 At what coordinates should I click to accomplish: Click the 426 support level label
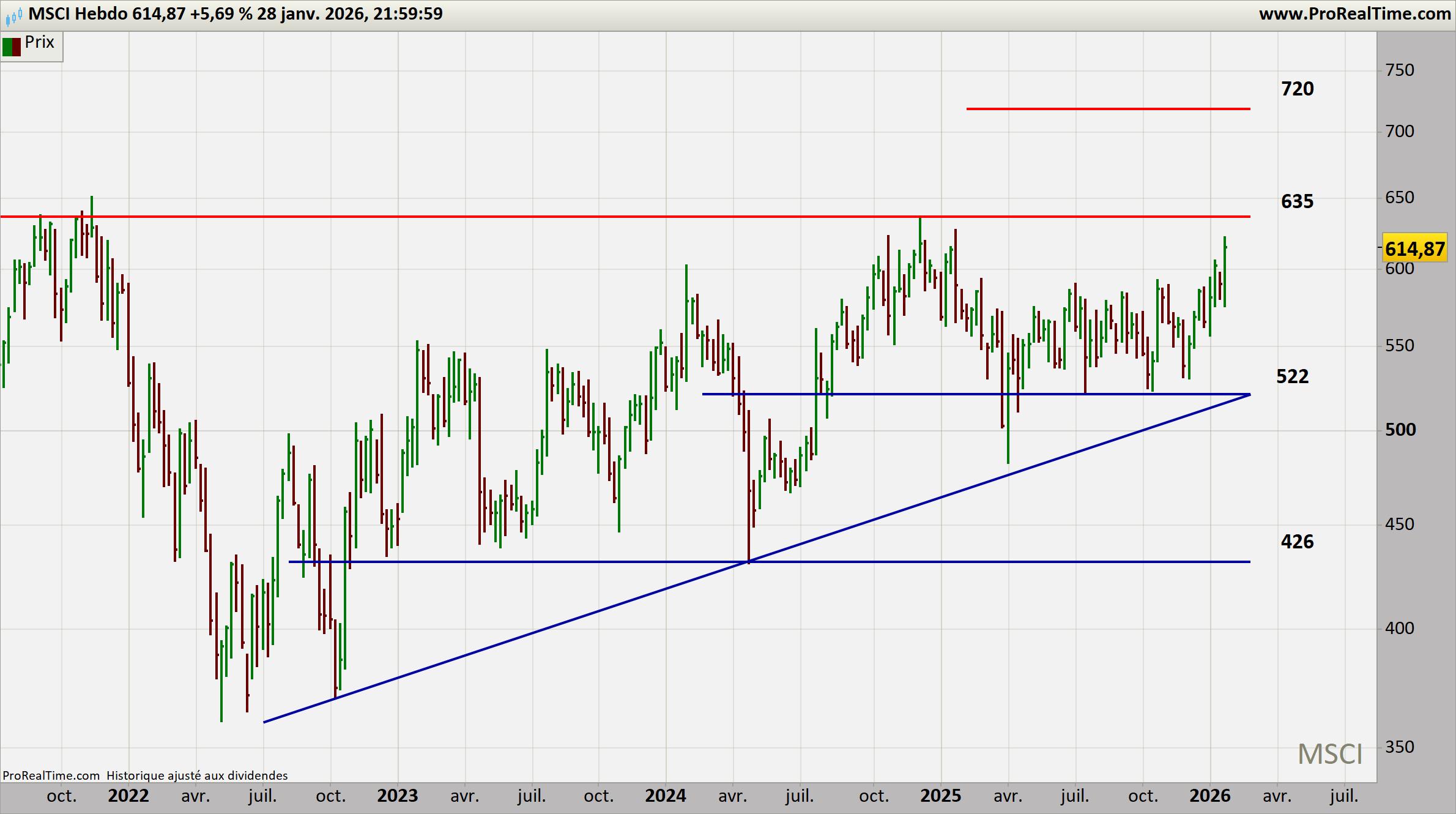(1297, 542)
